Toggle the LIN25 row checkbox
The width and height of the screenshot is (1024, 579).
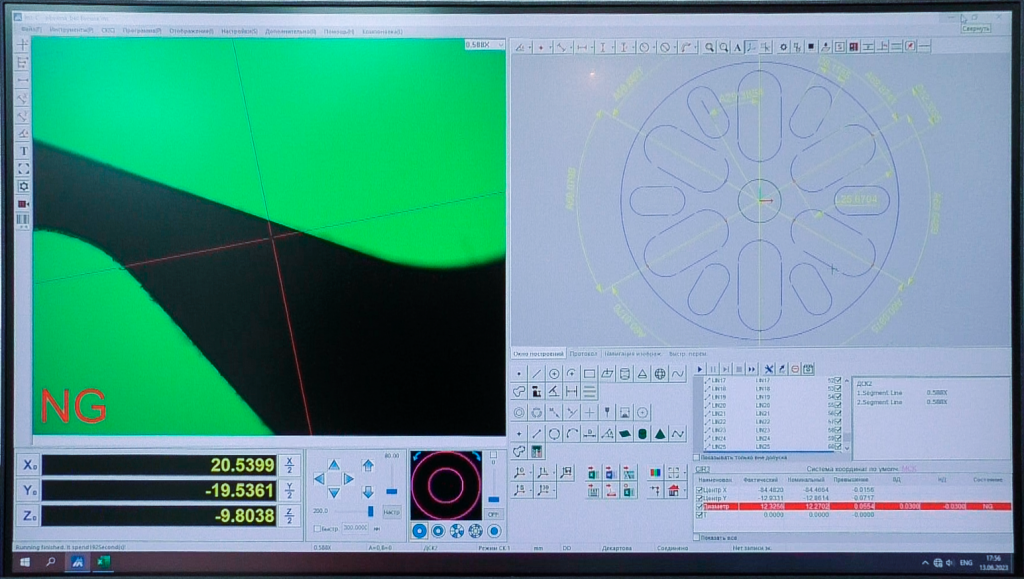click(x=838, y=447)
